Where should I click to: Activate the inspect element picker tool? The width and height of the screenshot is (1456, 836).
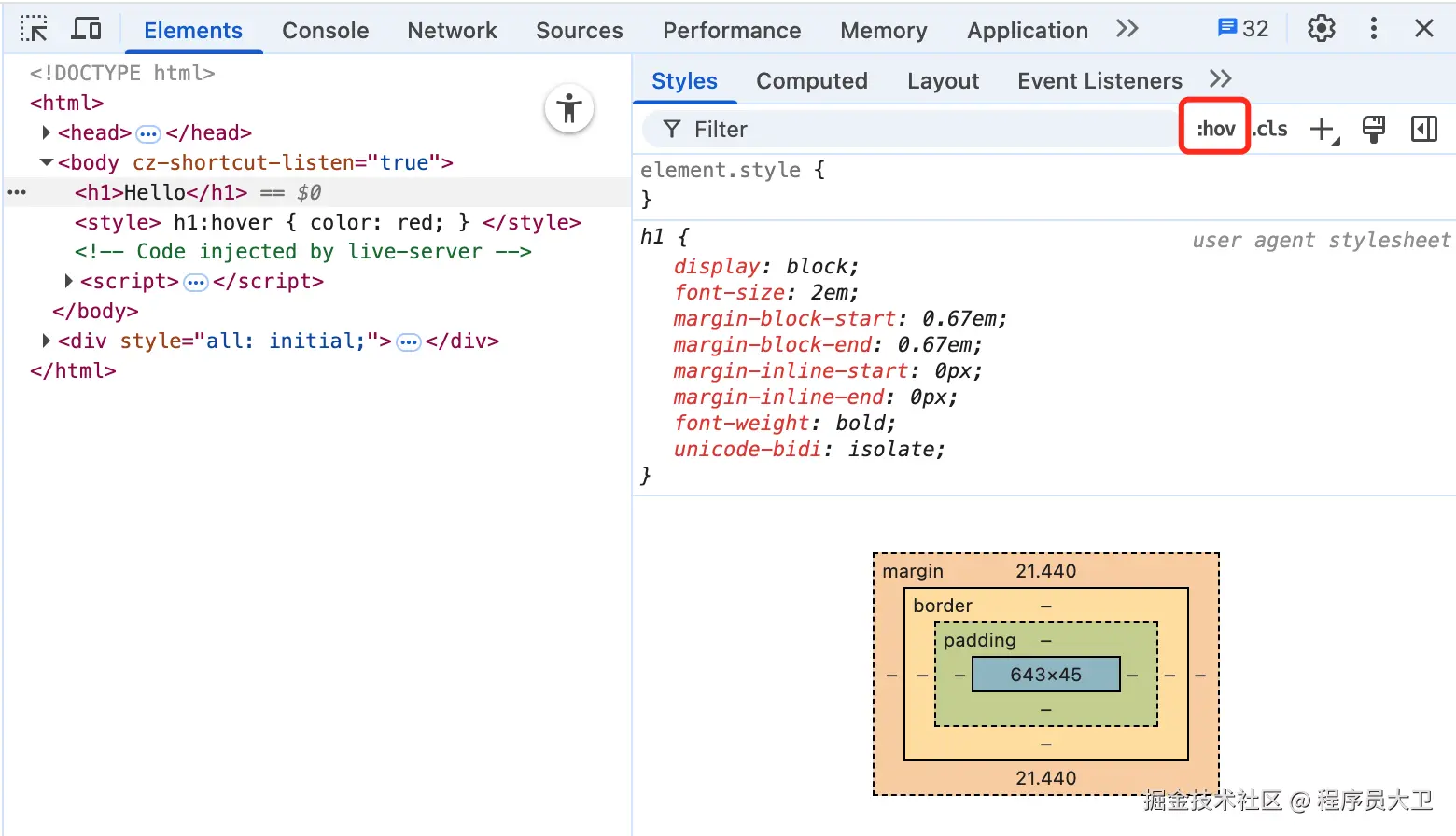pyautogui.click(x=34, y=29)
